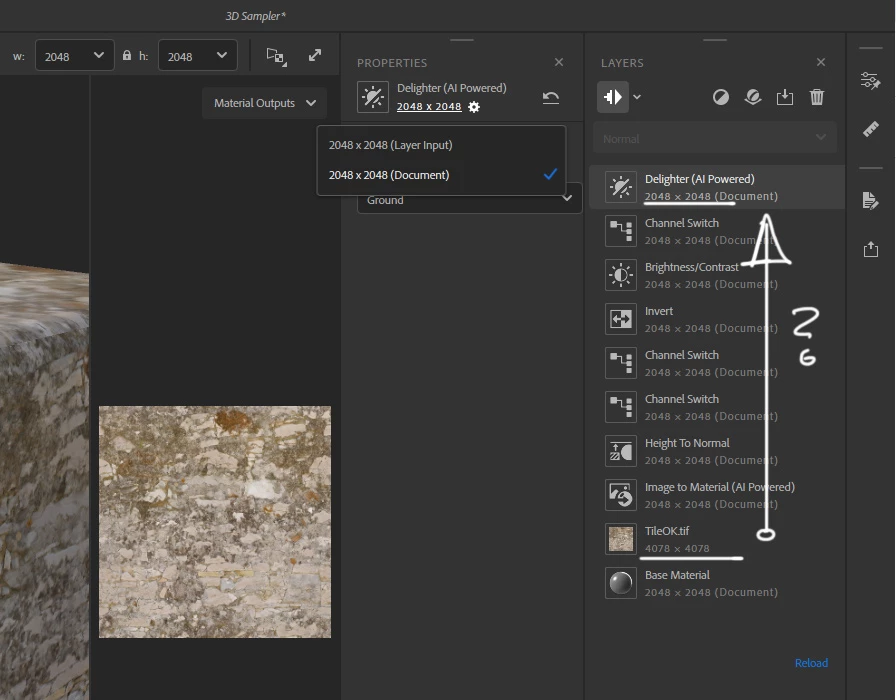Click the fit-to-document resolution icon
896x700 pixels.
(x=277, y=56)
